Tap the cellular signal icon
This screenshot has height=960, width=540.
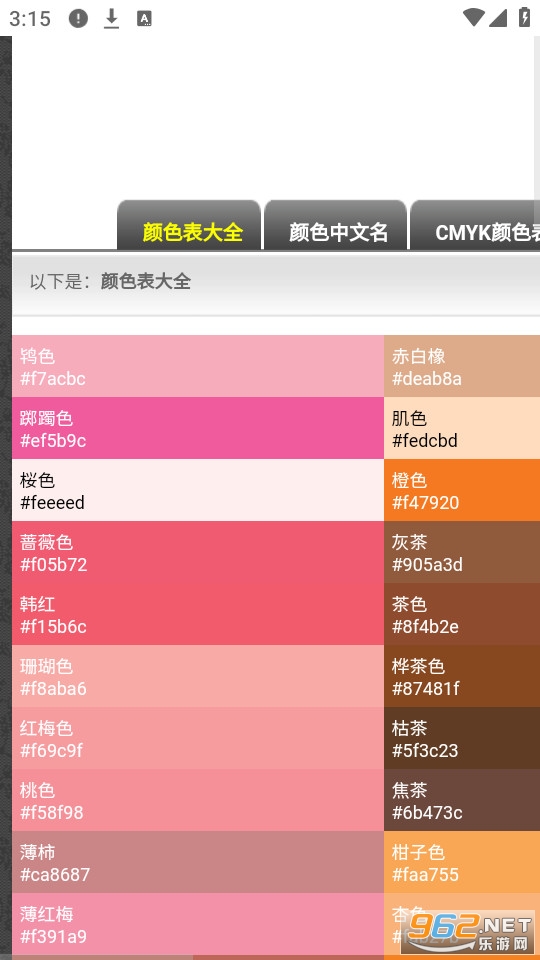pos(498,18)
